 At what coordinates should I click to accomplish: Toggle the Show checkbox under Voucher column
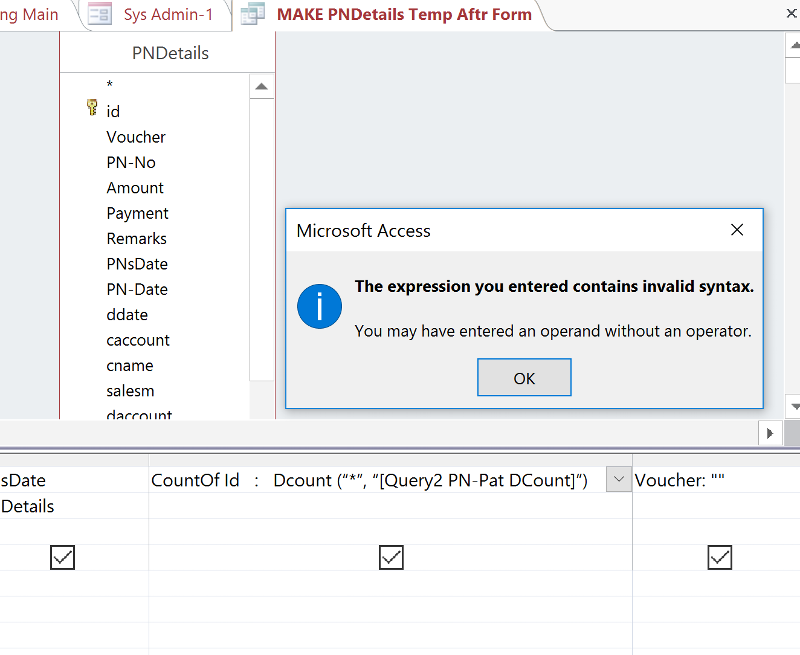click(x=719, y=557)
